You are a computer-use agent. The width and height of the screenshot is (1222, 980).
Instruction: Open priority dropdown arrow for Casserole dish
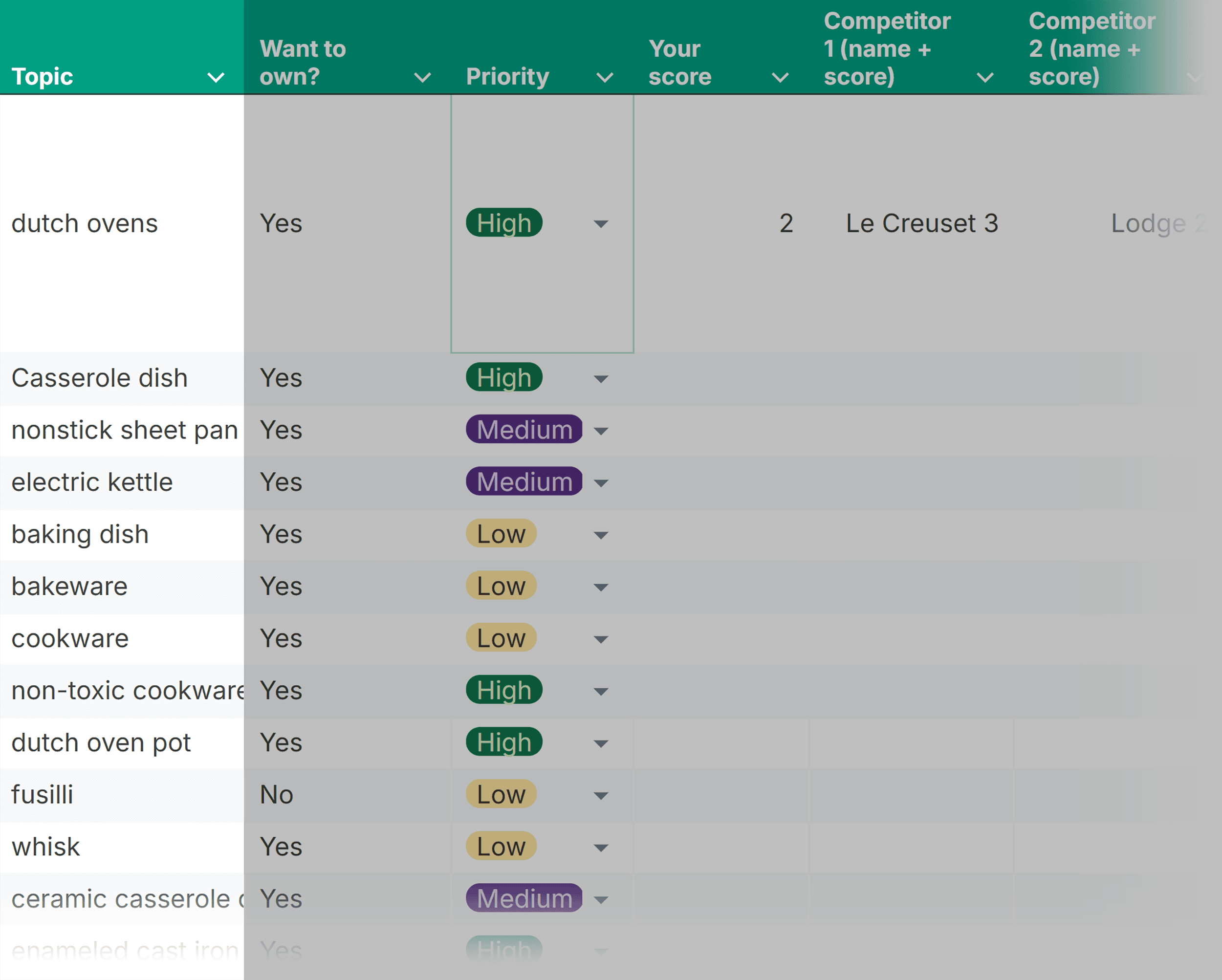point(601,379)
